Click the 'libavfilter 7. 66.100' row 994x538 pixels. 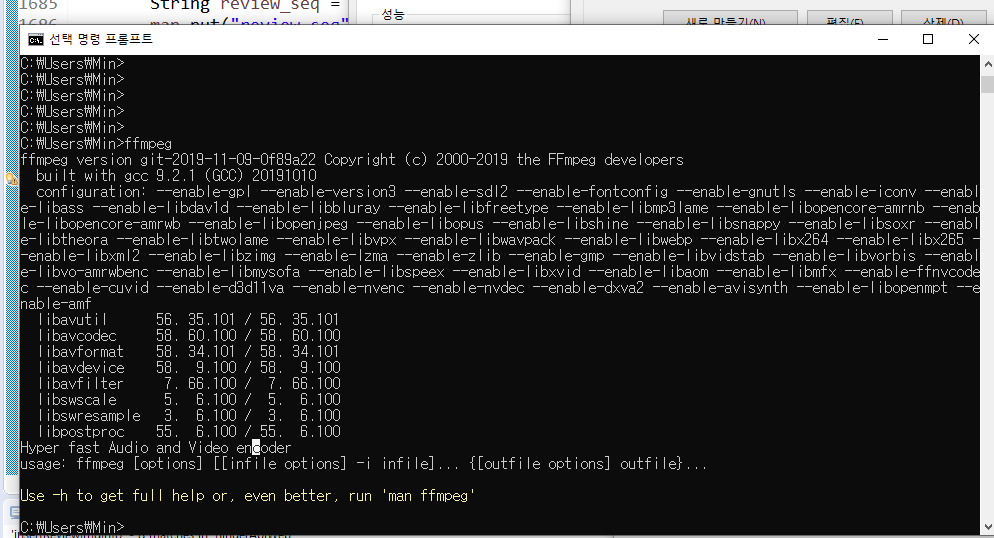click(x=188, y=383)
